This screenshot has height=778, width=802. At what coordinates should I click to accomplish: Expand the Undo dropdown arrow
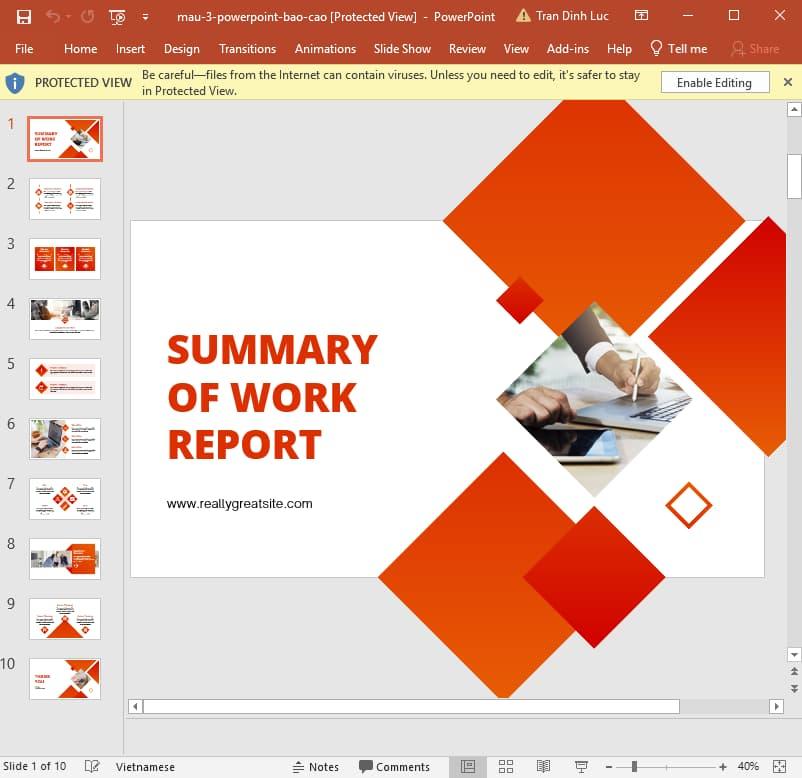coord(67,17)
